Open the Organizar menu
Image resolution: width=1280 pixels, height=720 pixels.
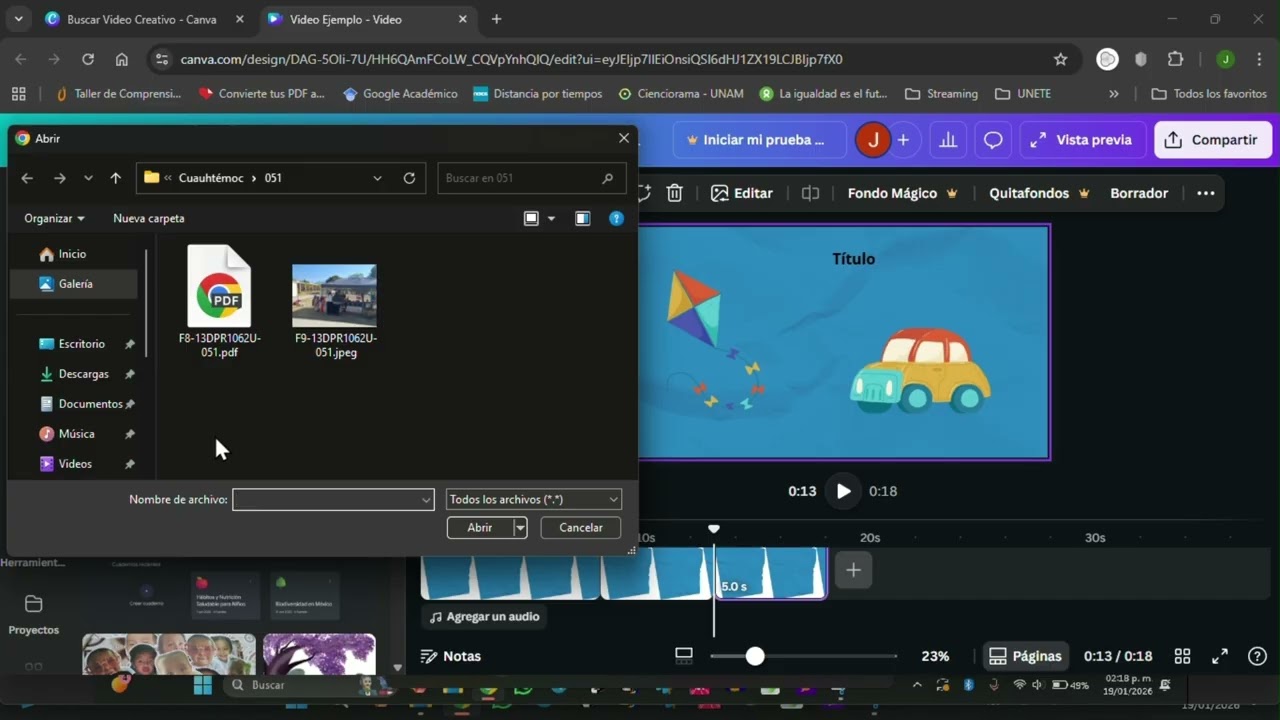[54, 218]
